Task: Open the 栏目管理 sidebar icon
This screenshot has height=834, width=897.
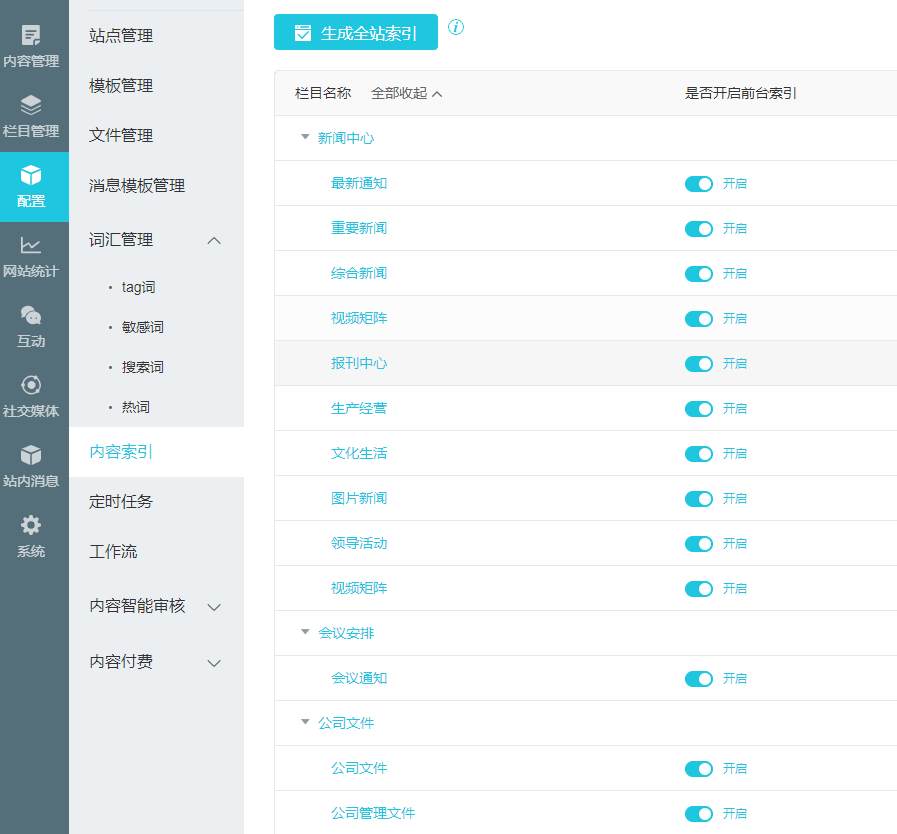Action: tap(31, 106)
